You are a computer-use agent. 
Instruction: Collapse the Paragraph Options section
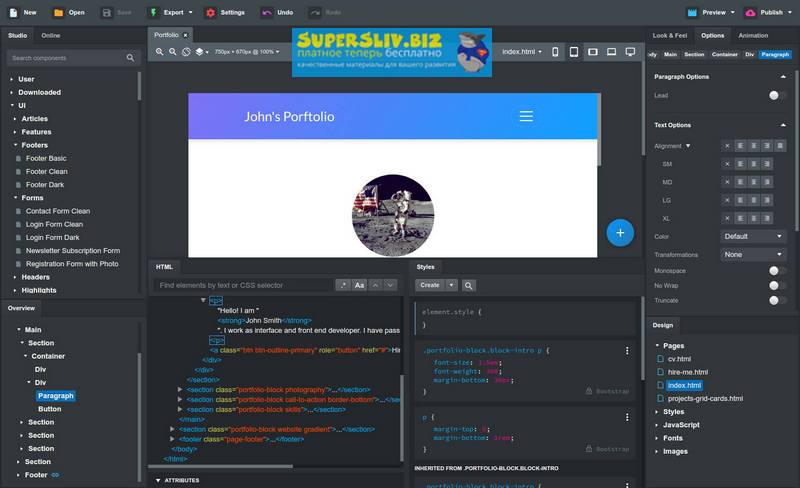[x=783, y=77]
